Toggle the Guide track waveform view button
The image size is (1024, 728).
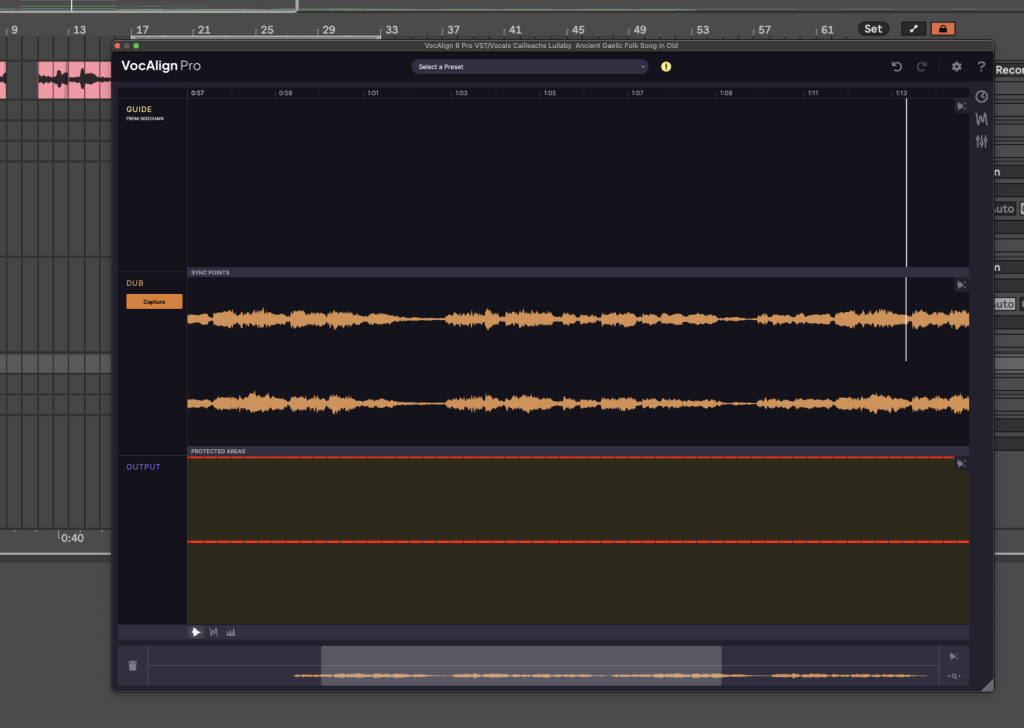[x=960, y=106]
